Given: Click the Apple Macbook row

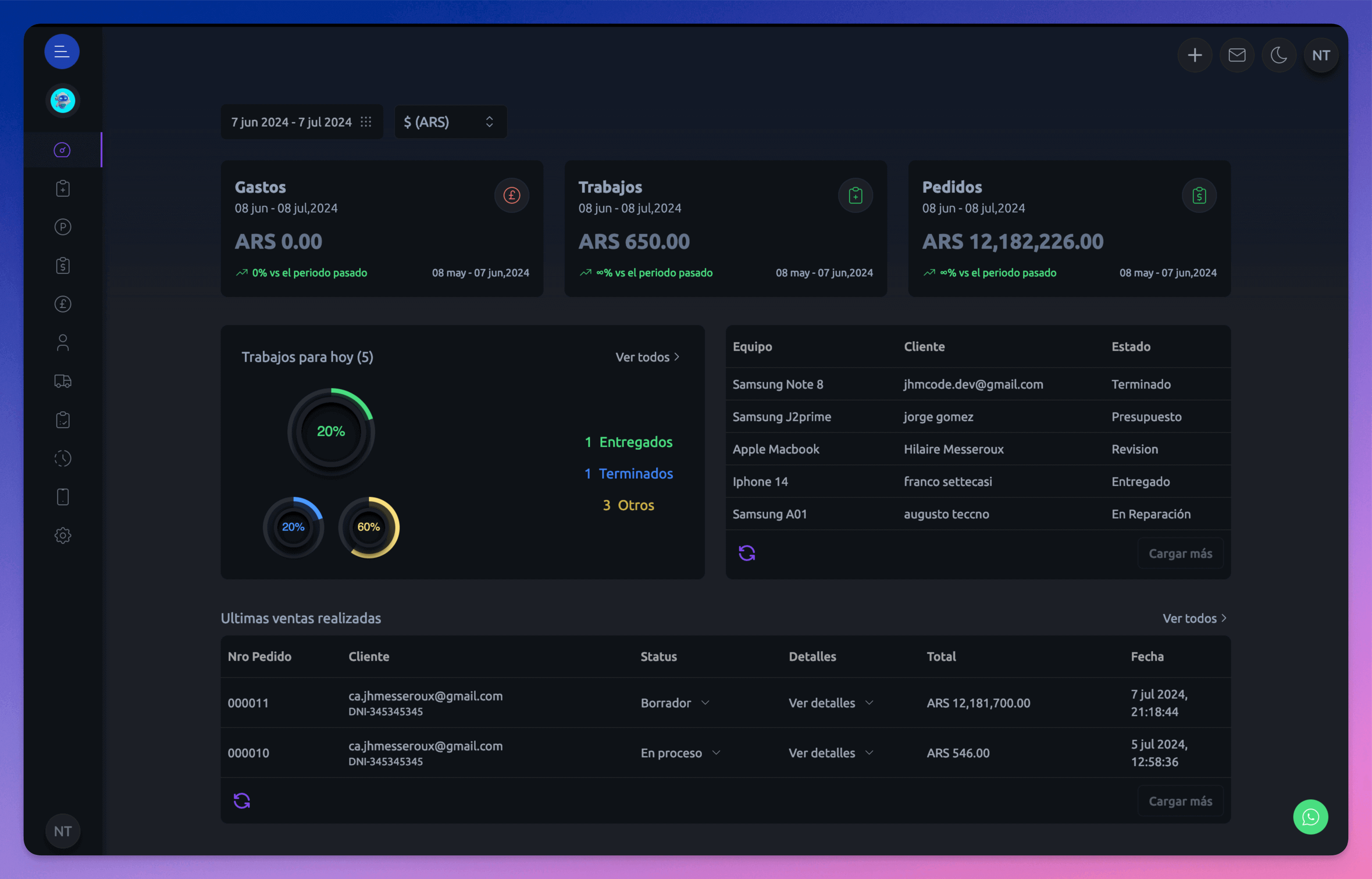Looking at the screenshot, I should (x=978, y=449).
